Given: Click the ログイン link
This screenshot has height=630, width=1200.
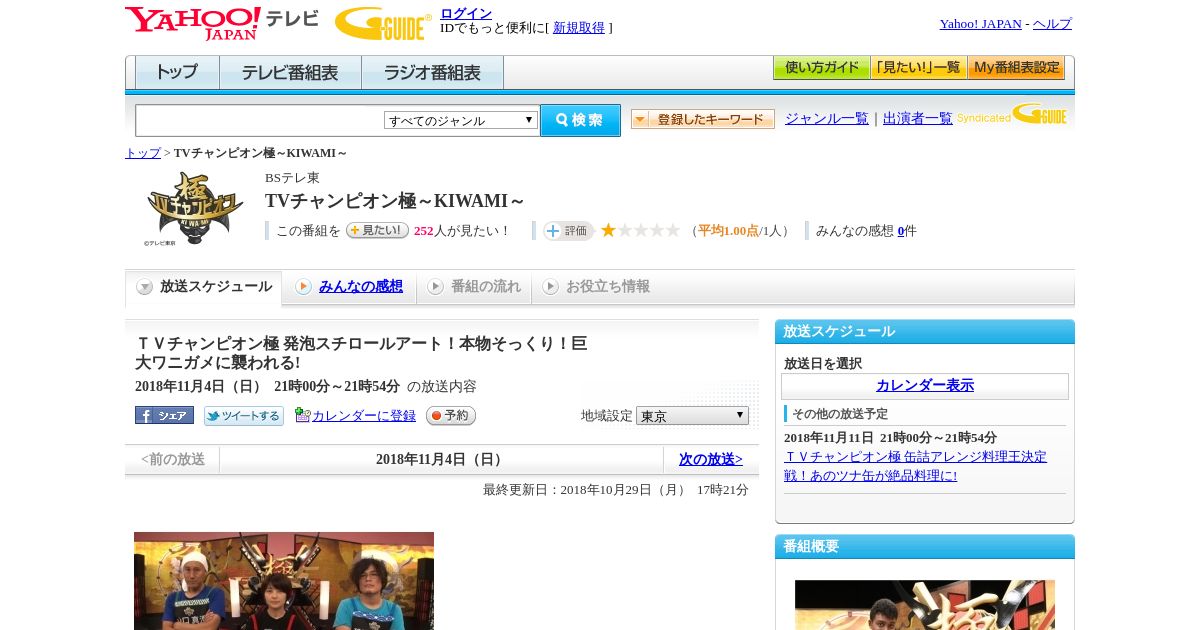Looking at the screenshot, I should point(466,13).
